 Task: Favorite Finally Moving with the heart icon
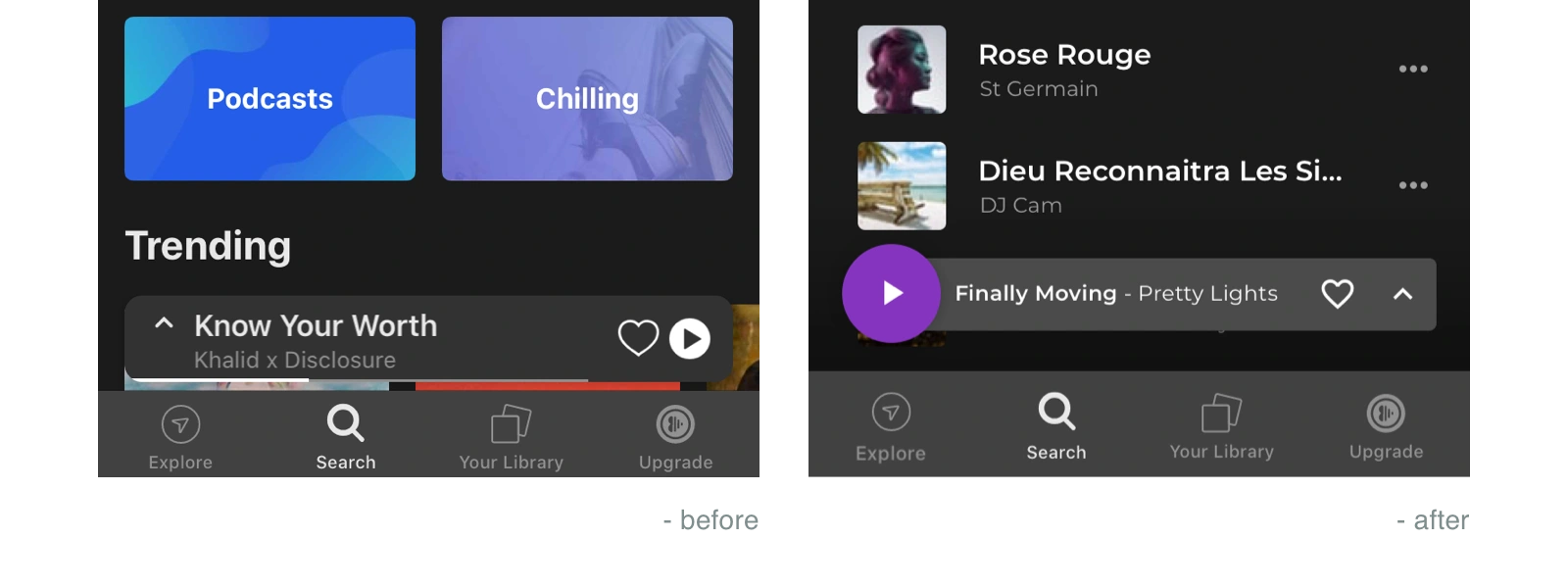(x=1338, y=294)
